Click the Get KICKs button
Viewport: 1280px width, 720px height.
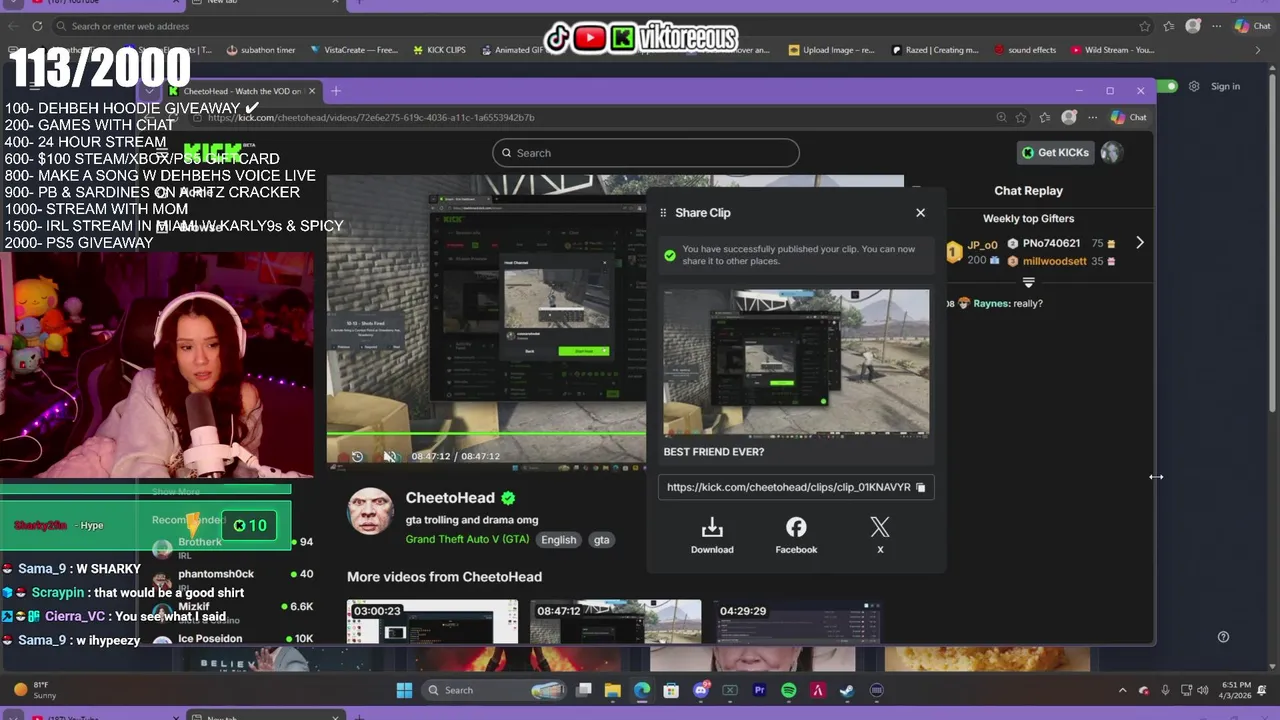point(1055,152)
